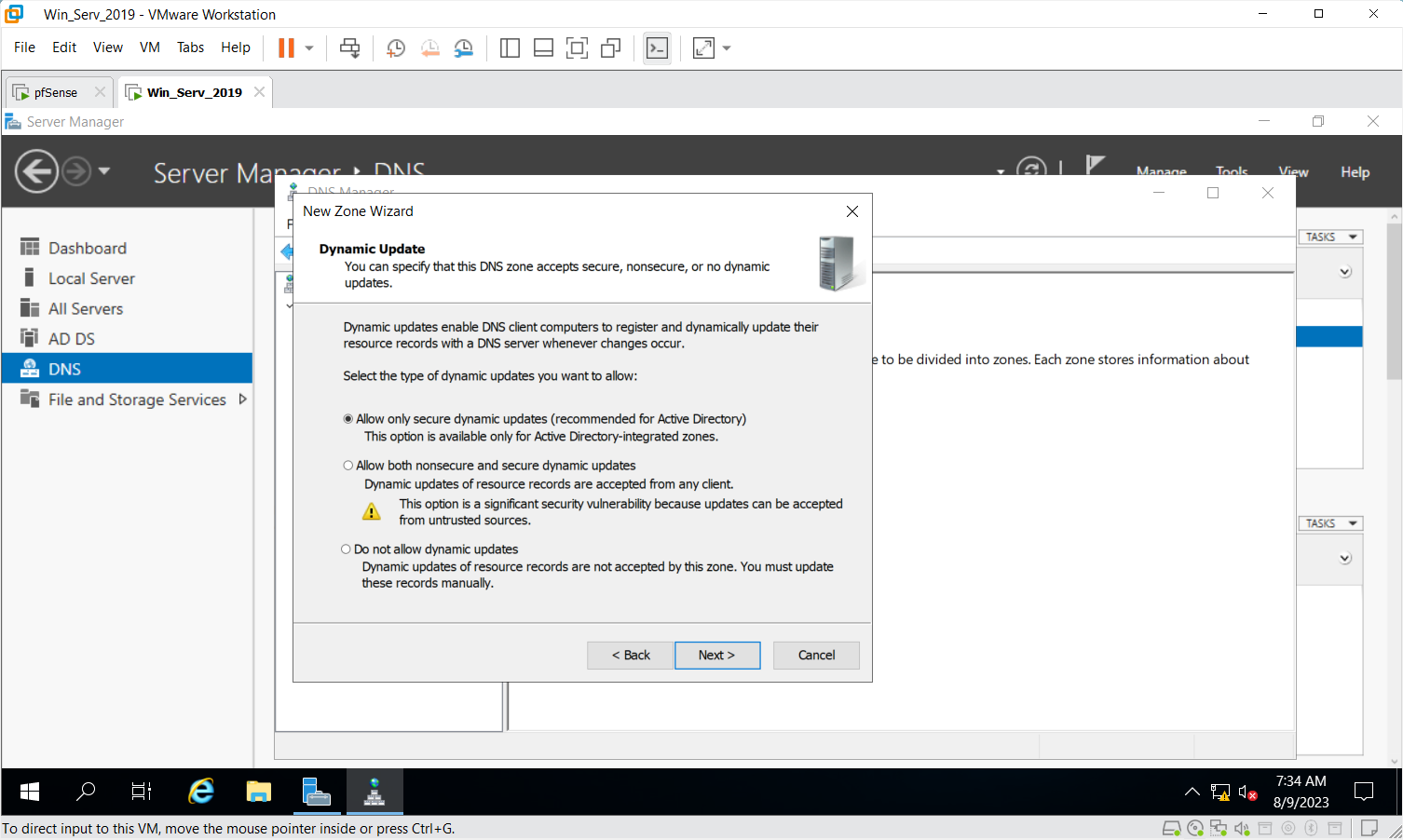Switch to Server Manager taskbar icon
Image resolution: width=1403 pixels, height=840 pixels.
pos(317,793)
